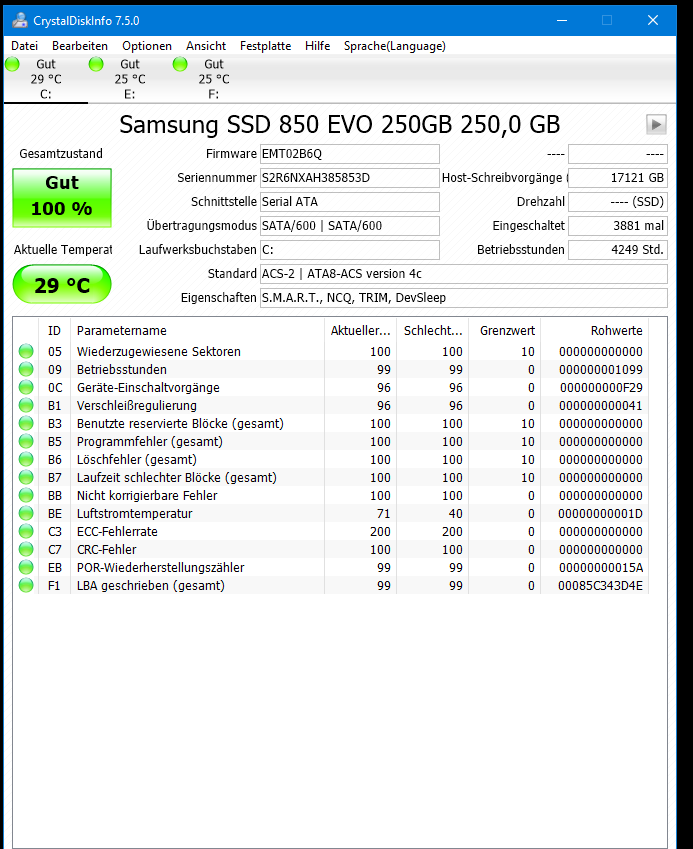Click the Aktueller... column header
Viewport: 693px width, 849px height.
361,330
